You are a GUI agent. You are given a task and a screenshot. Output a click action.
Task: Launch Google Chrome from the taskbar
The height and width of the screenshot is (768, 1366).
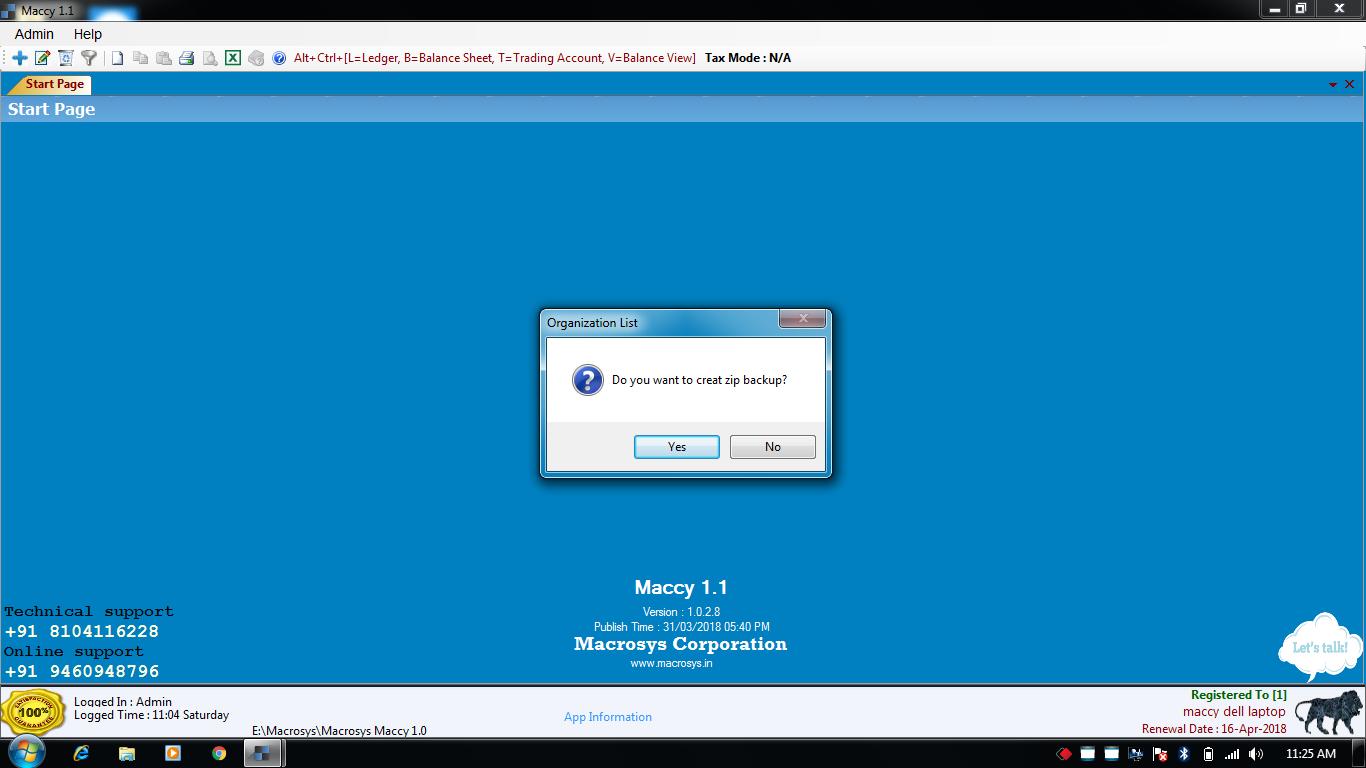pos(219,754)
